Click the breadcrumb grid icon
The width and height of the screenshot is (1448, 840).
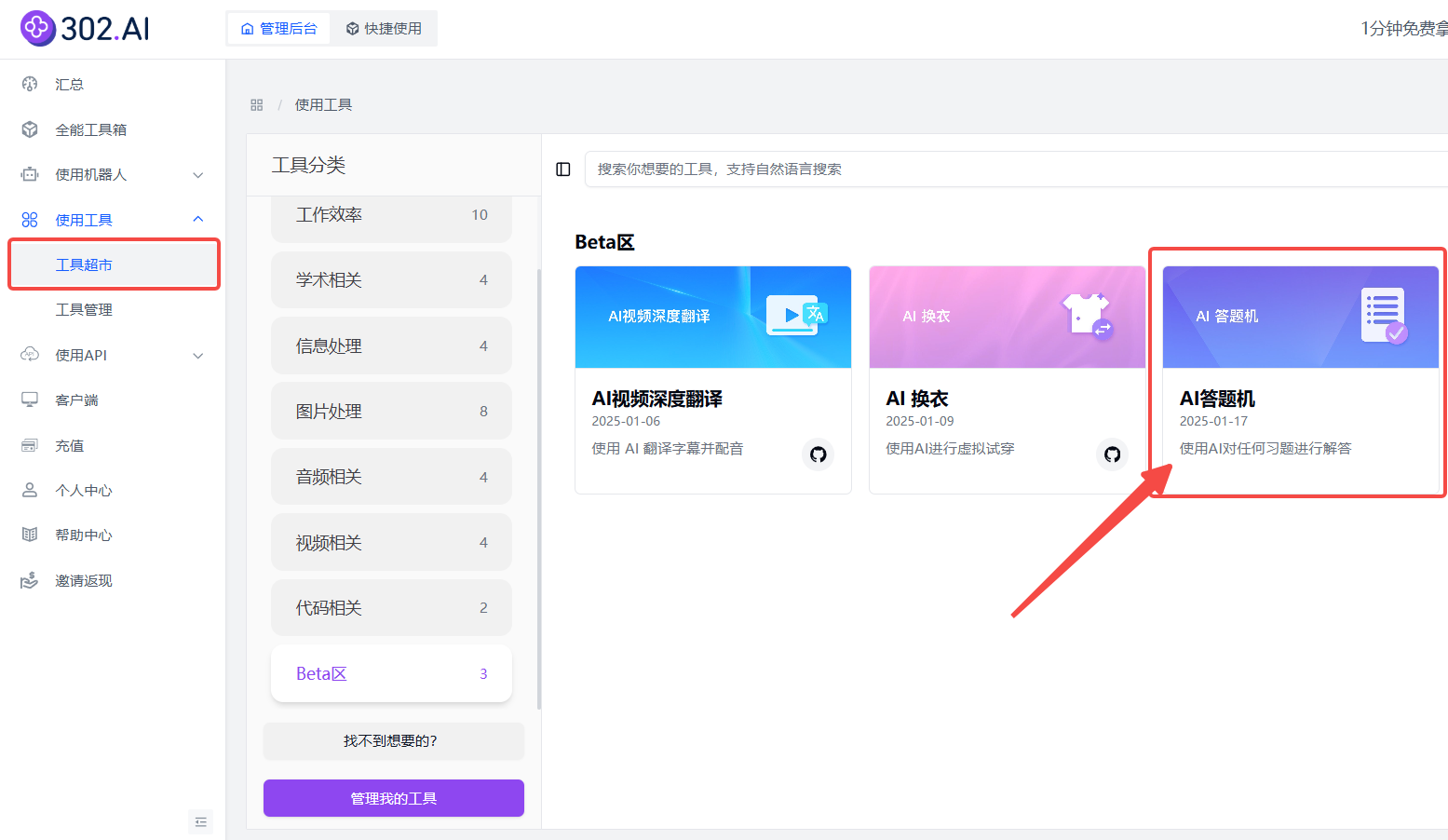[257, 105]
